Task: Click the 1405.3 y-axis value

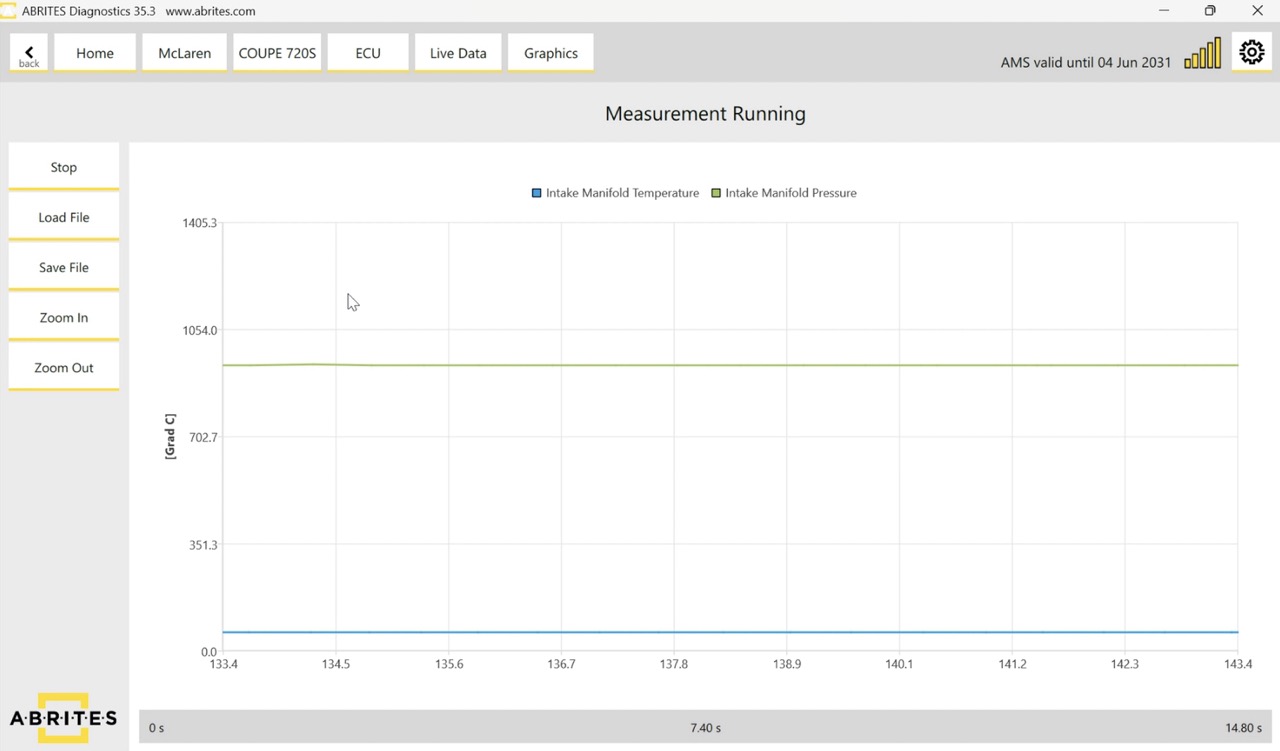Action: coord(199,222)
